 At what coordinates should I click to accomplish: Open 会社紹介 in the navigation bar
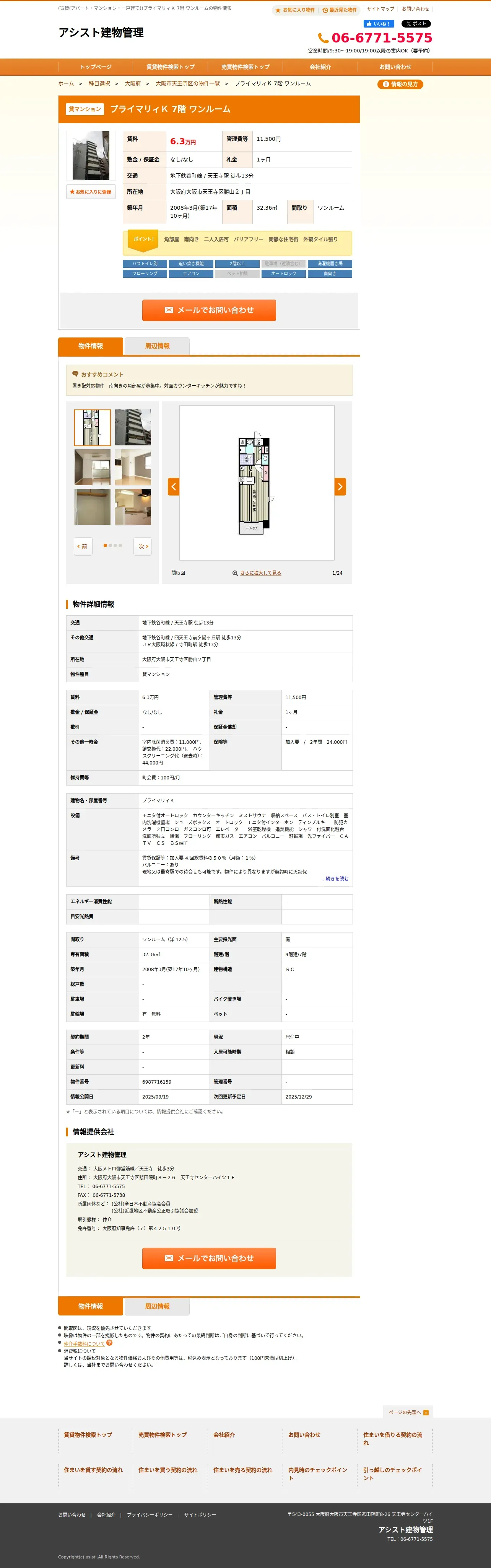320,67
